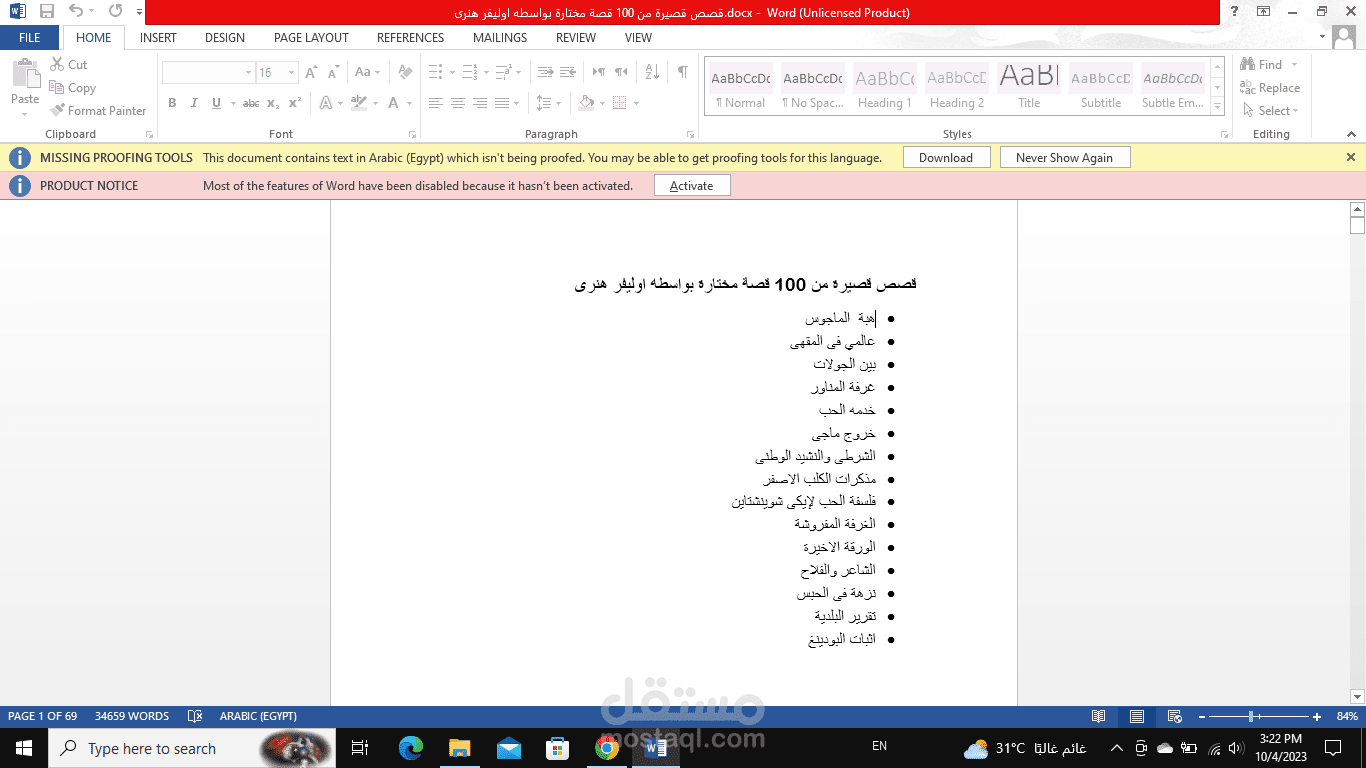
Task: Expand the Styles gallery More arrow
Action: tap(1217, 108)
